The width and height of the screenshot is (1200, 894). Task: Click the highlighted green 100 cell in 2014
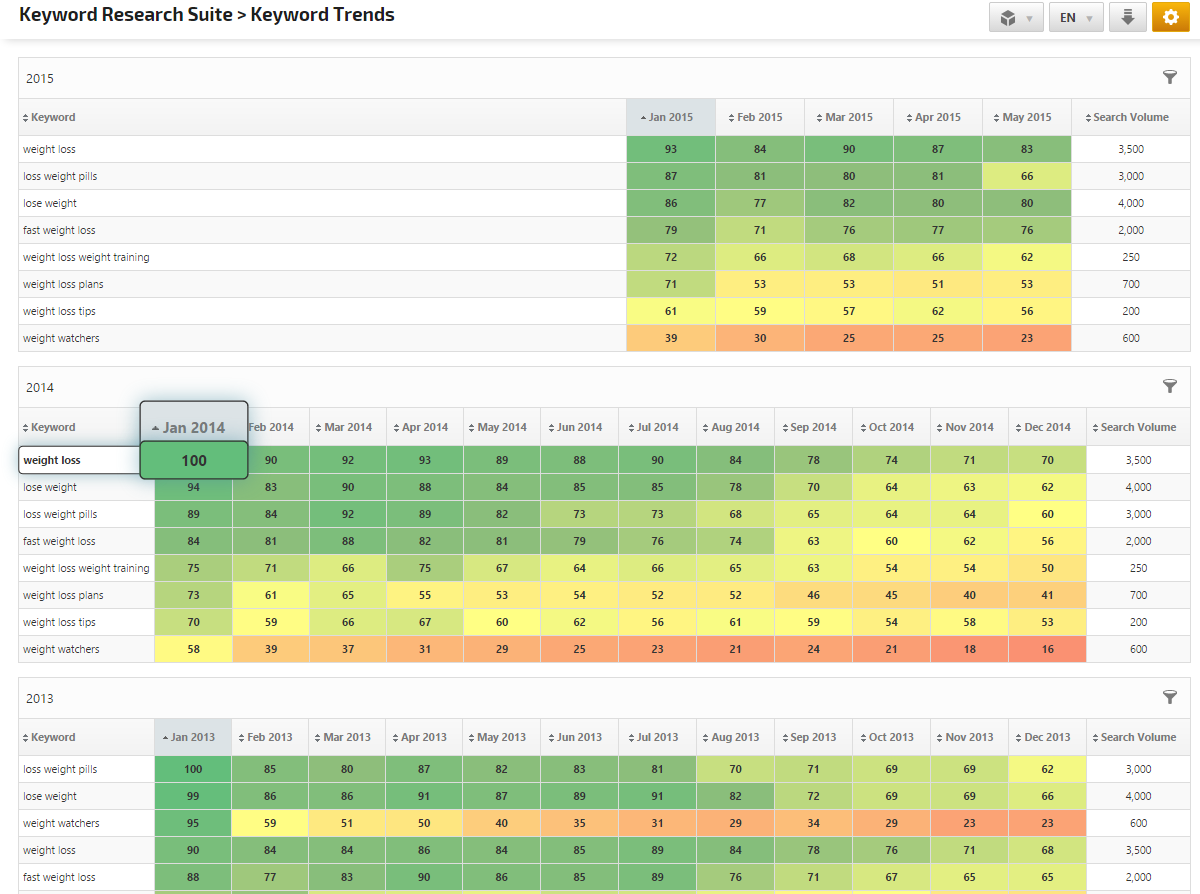[x=194, y=460]
